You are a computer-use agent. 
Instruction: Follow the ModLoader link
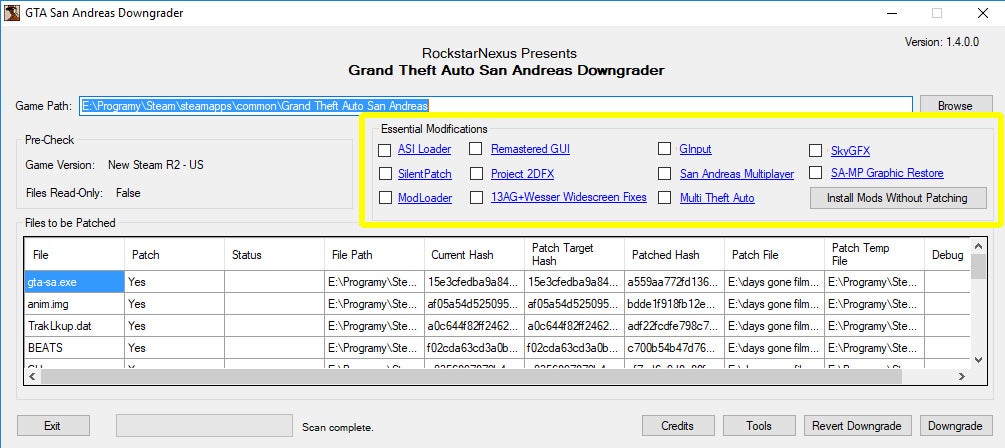424,198
